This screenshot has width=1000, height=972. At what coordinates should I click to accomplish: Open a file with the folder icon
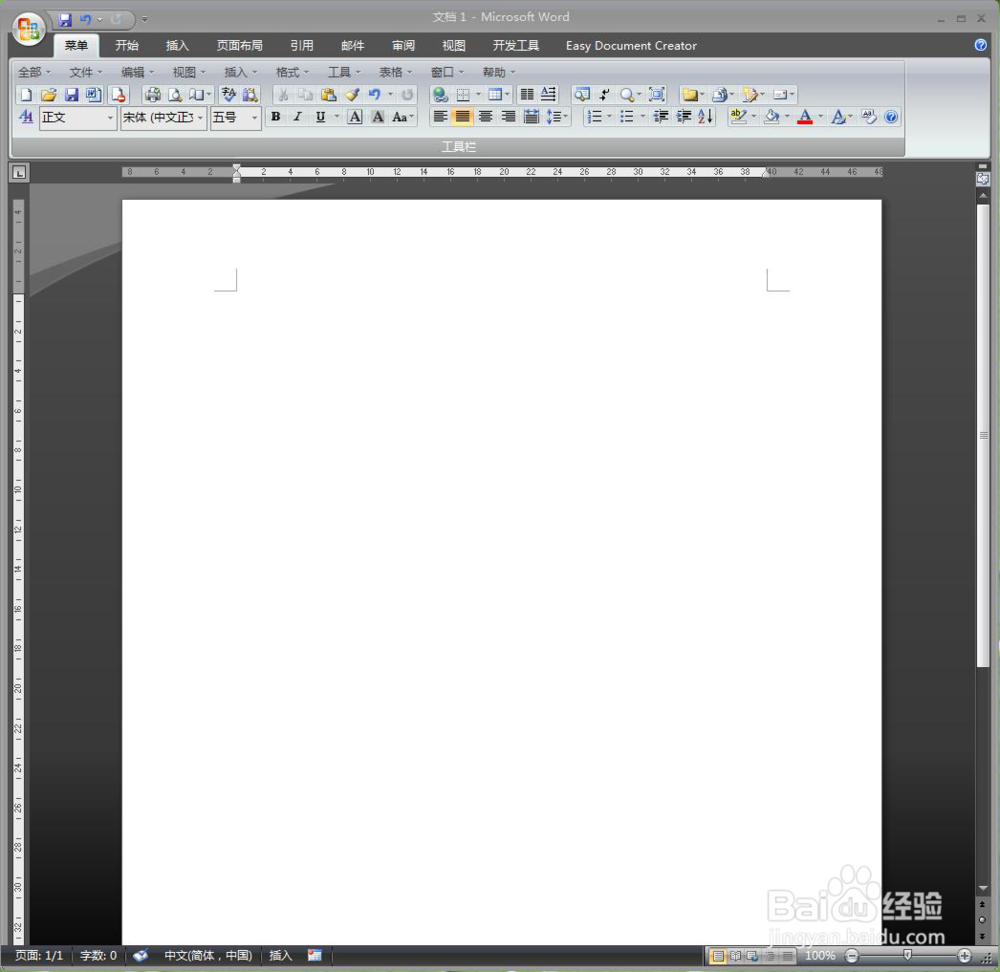coord(48,95)
